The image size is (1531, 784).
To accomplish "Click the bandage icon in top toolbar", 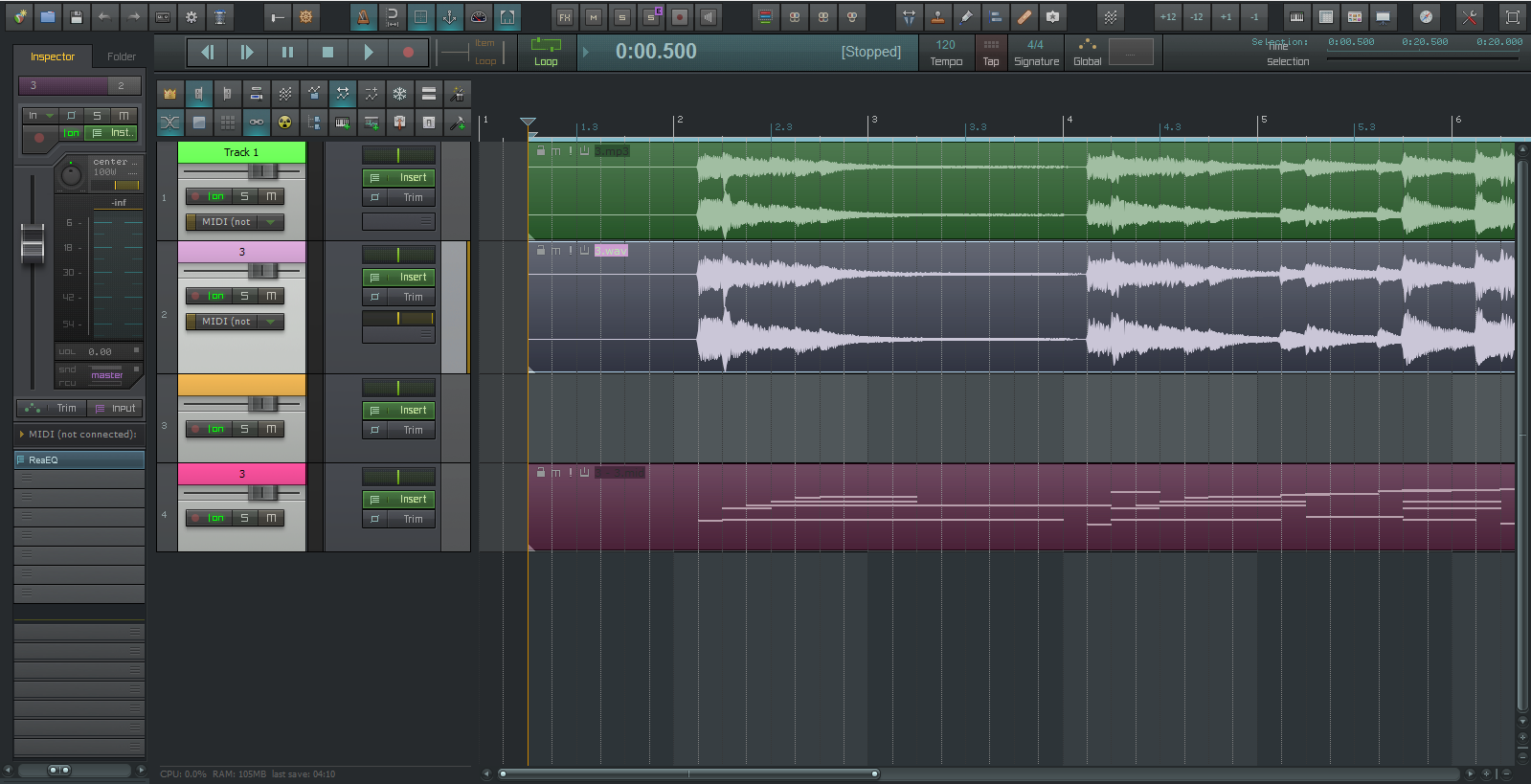I will click(1024, 16).
